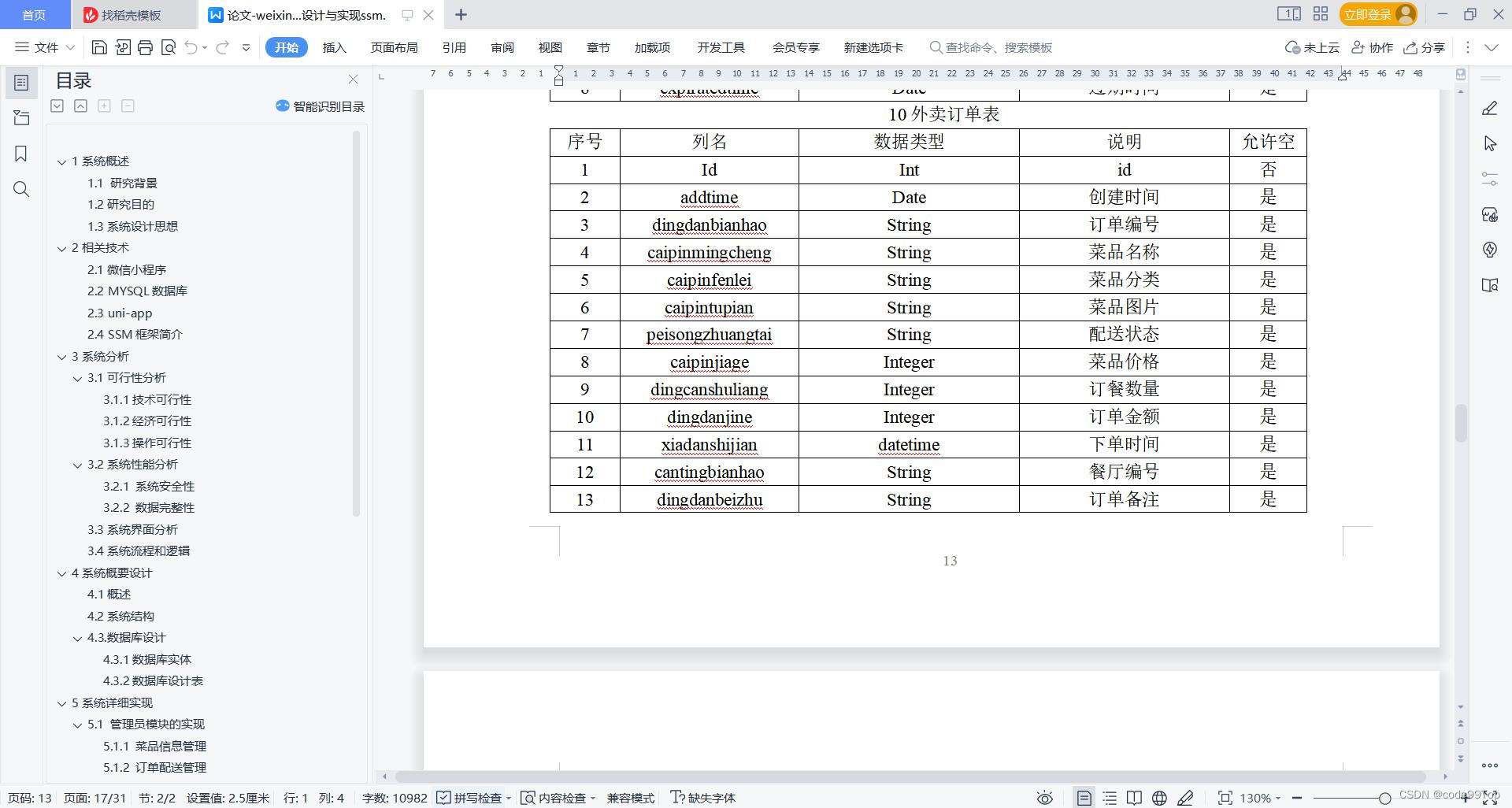The height and width of the screenshot is (808, 1512).
Task: Select outline item 4.3.2 数据库设计表
Action: [x=153, y=681]
